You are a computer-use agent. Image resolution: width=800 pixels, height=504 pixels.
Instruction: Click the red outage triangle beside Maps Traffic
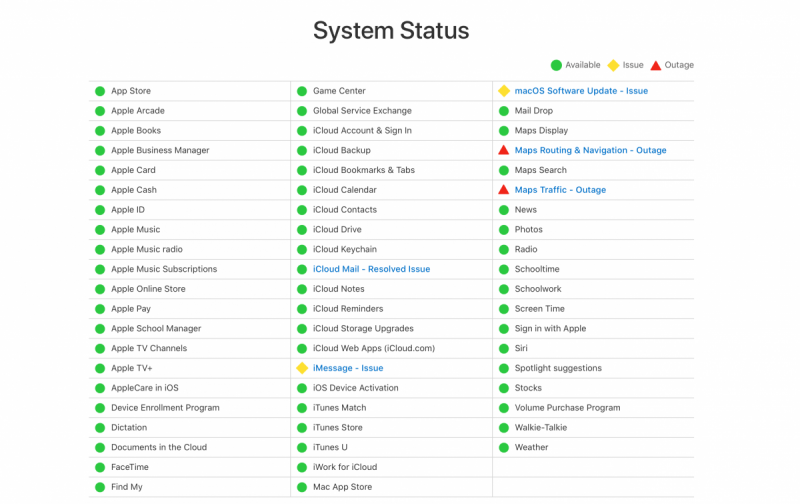504,190
